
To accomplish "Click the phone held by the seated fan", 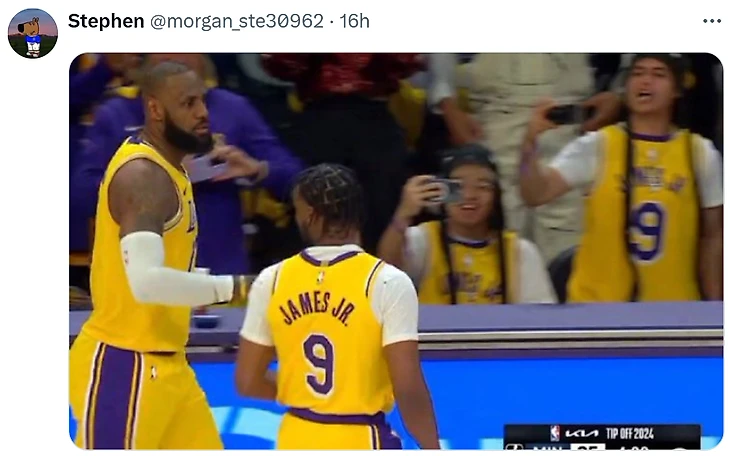I will click(x=446, y=191).
